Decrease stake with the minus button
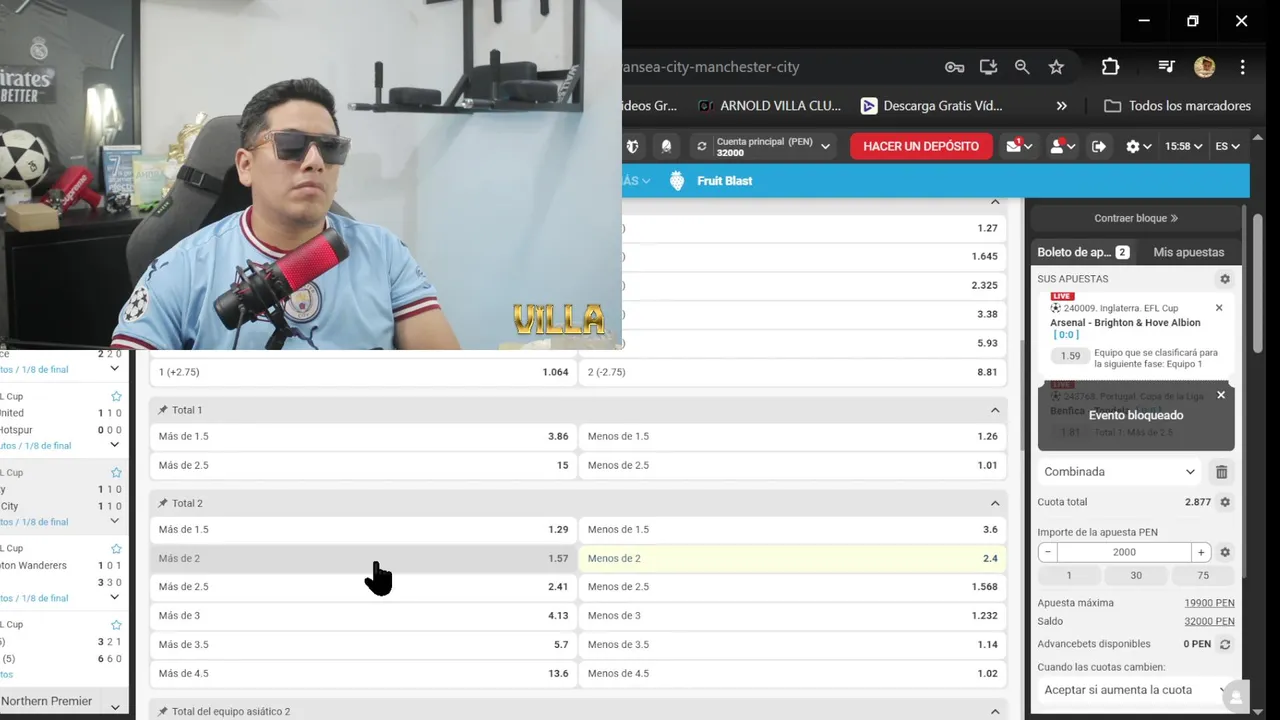 1047,552
